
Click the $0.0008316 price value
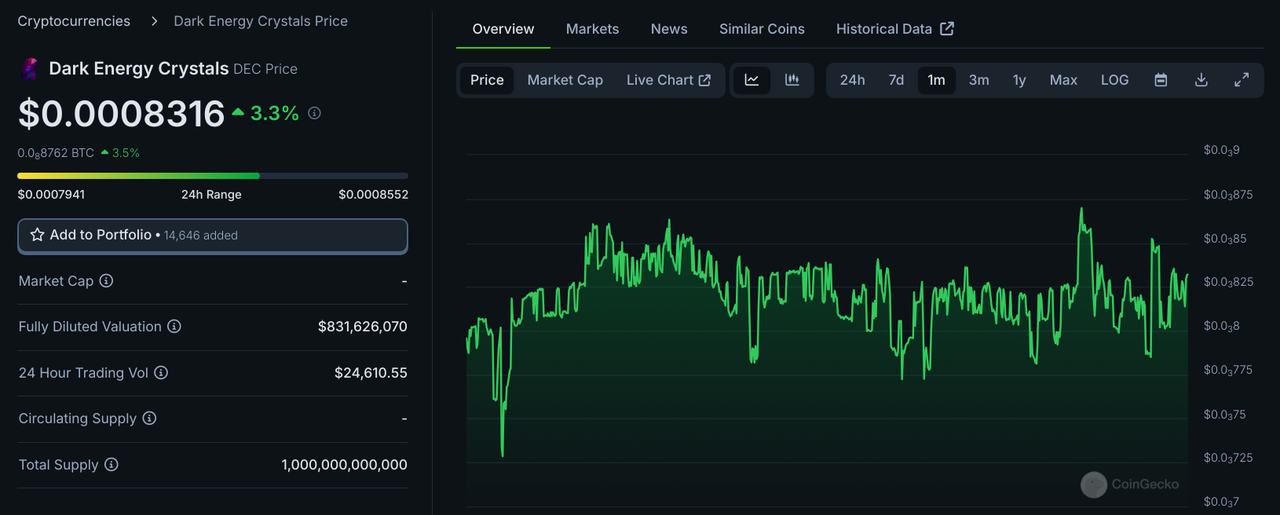click(121, 114)
